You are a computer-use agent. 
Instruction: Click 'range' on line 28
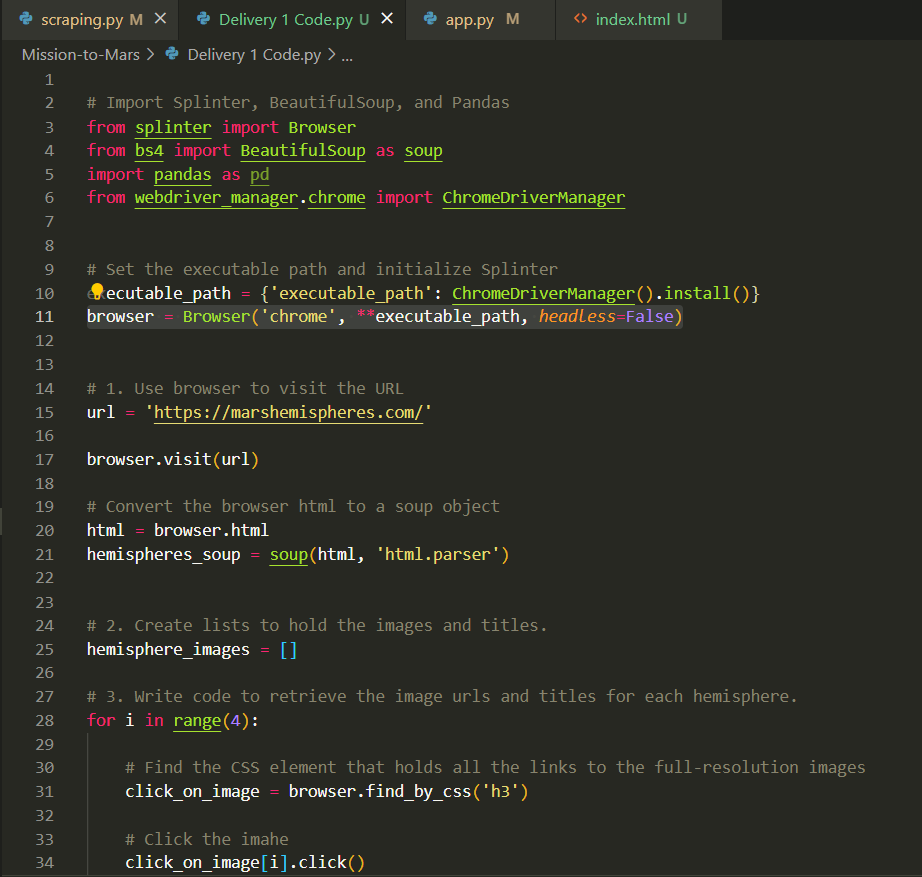tap(197, 721)
